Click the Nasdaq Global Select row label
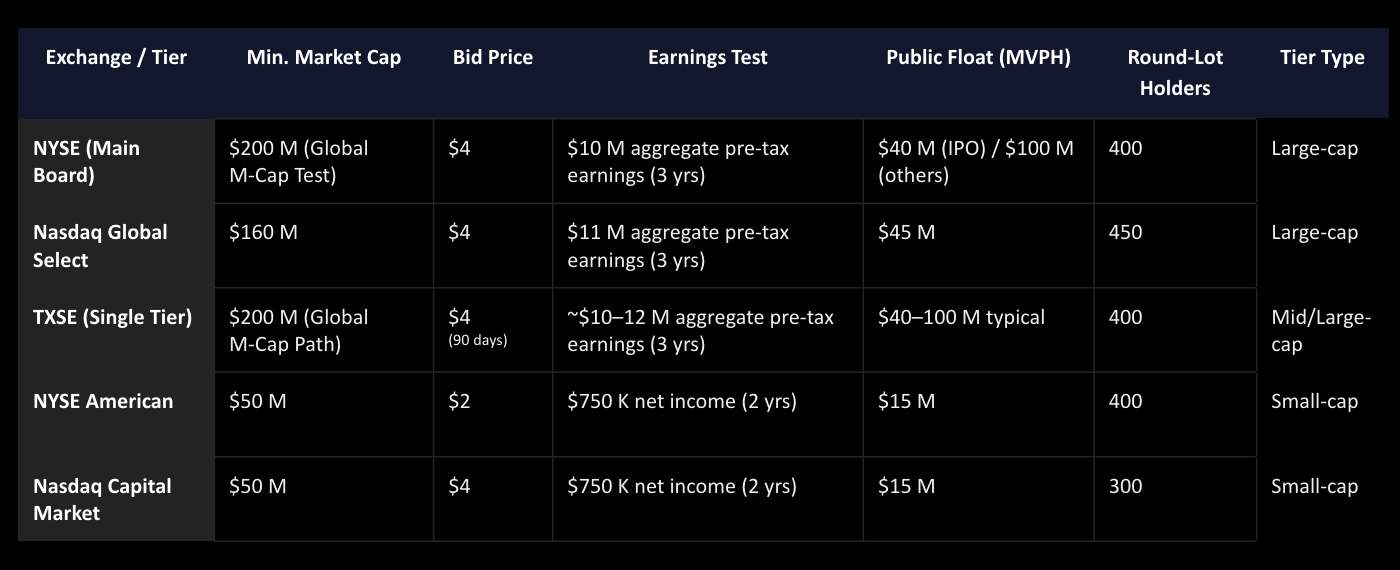The image size is (1400, 570). click(x=100, y=246)
